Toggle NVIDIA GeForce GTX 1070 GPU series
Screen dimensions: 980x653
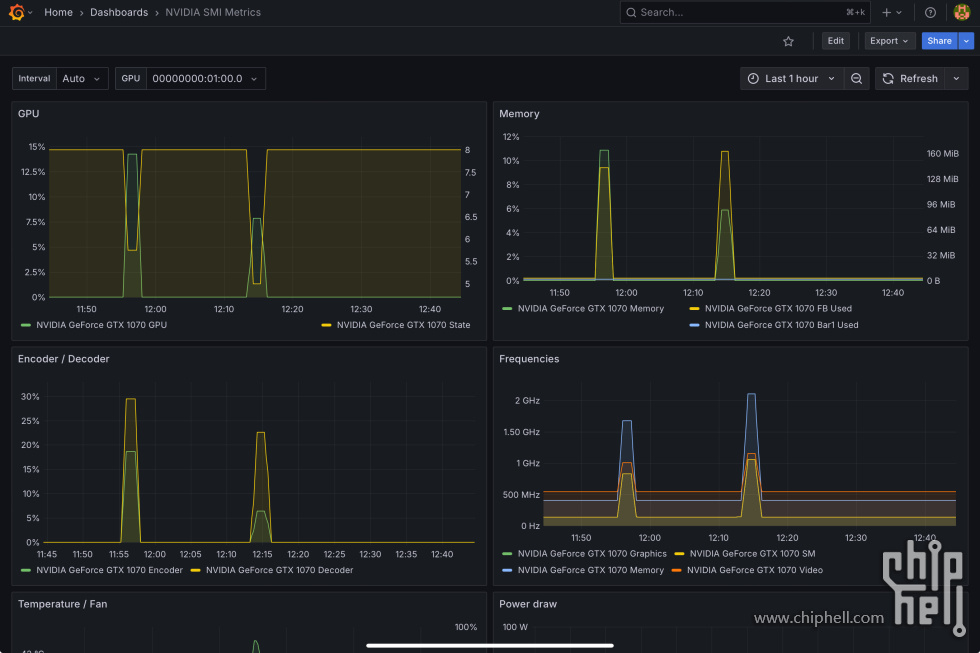101,325
